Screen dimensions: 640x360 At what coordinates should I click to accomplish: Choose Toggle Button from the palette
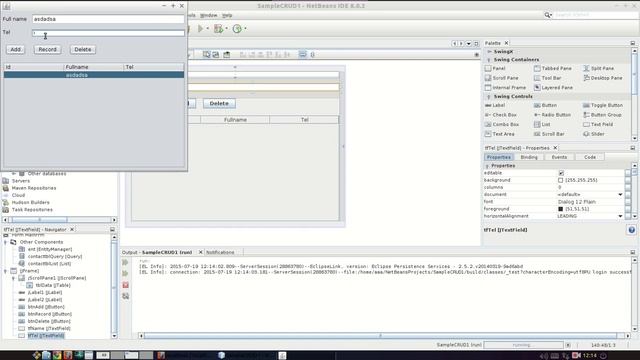tap(602, 105)
